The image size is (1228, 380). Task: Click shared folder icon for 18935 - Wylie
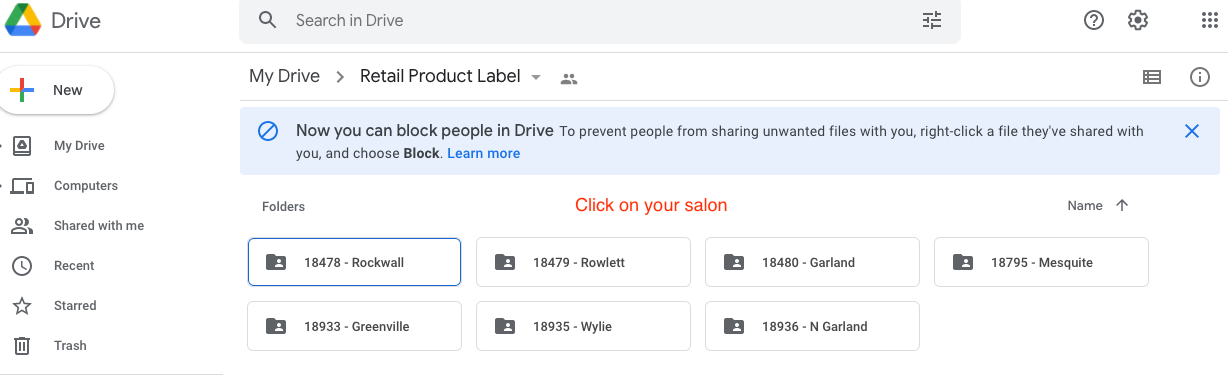coord(505,326)
